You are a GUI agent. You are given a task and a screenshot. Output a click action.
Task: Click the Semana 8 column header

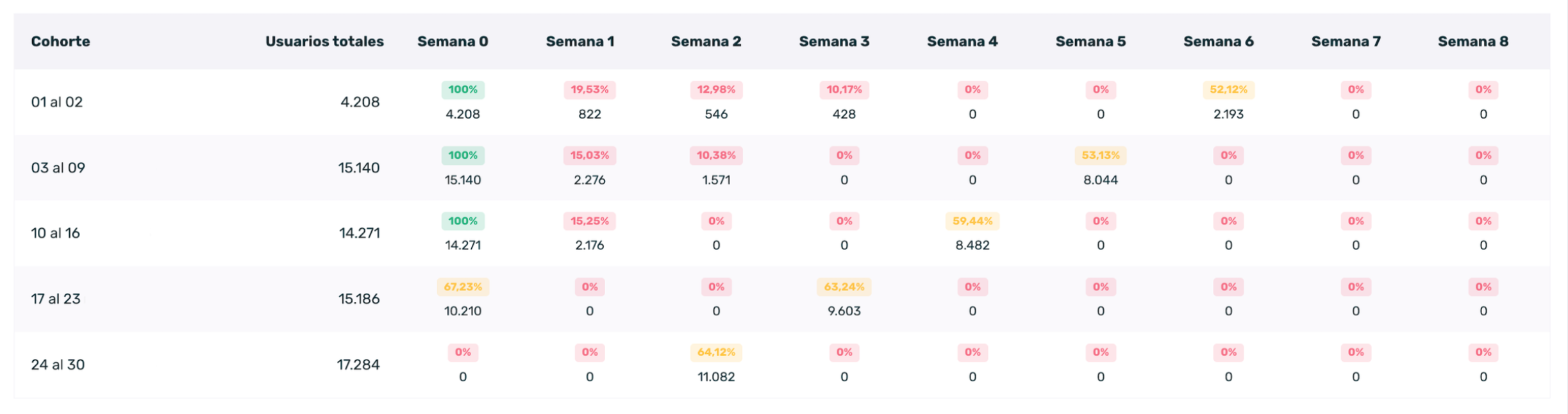pyautogui.click(x=1473, y=42)
